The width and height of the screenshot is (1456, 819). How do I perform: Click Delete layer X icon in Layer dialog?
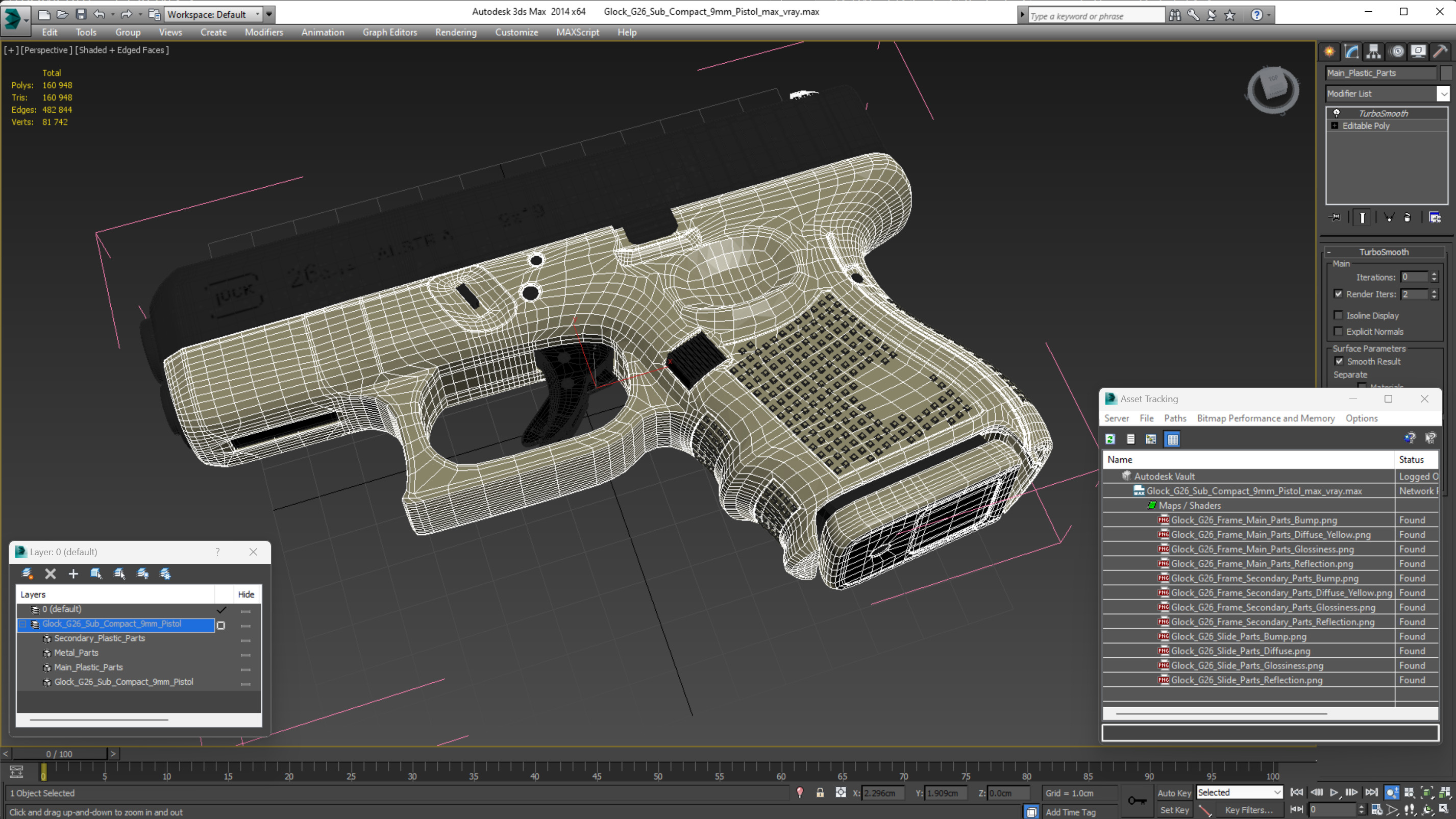[51, 574]
